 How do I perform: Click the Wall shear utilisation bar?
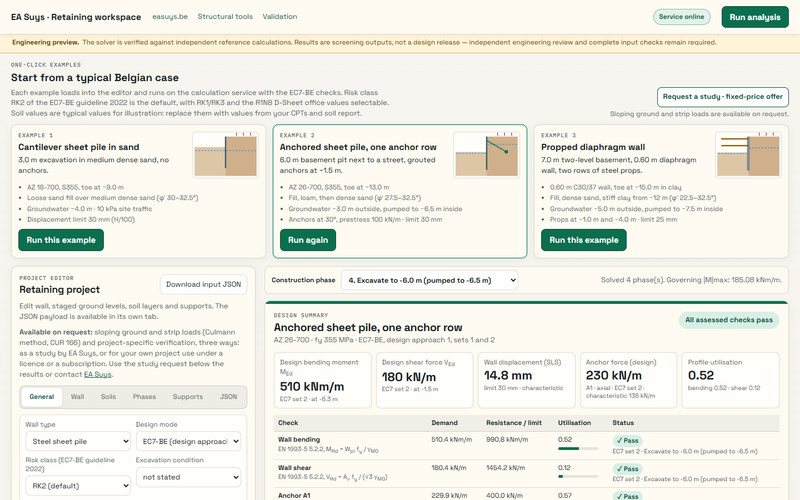578,477
